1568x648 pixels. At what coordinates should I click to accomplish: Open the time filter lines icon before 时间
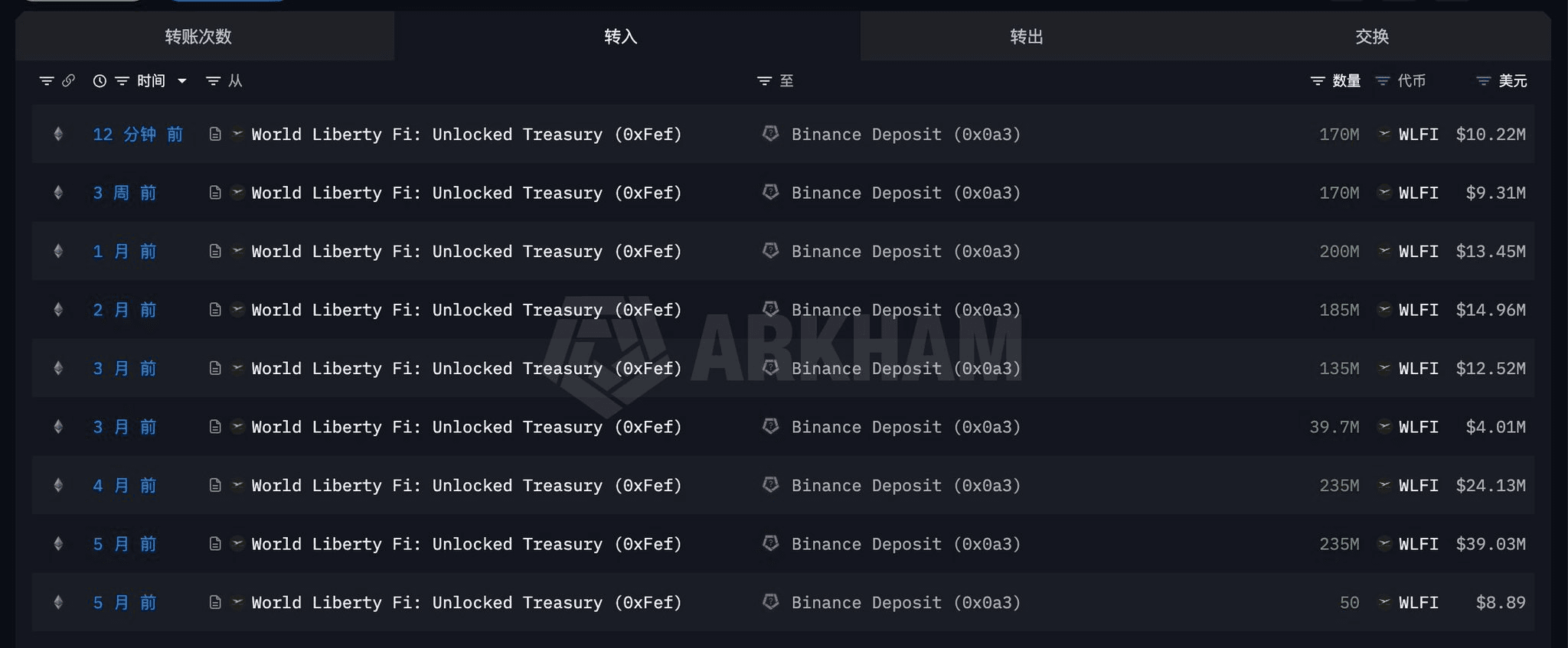pos(122,81)
